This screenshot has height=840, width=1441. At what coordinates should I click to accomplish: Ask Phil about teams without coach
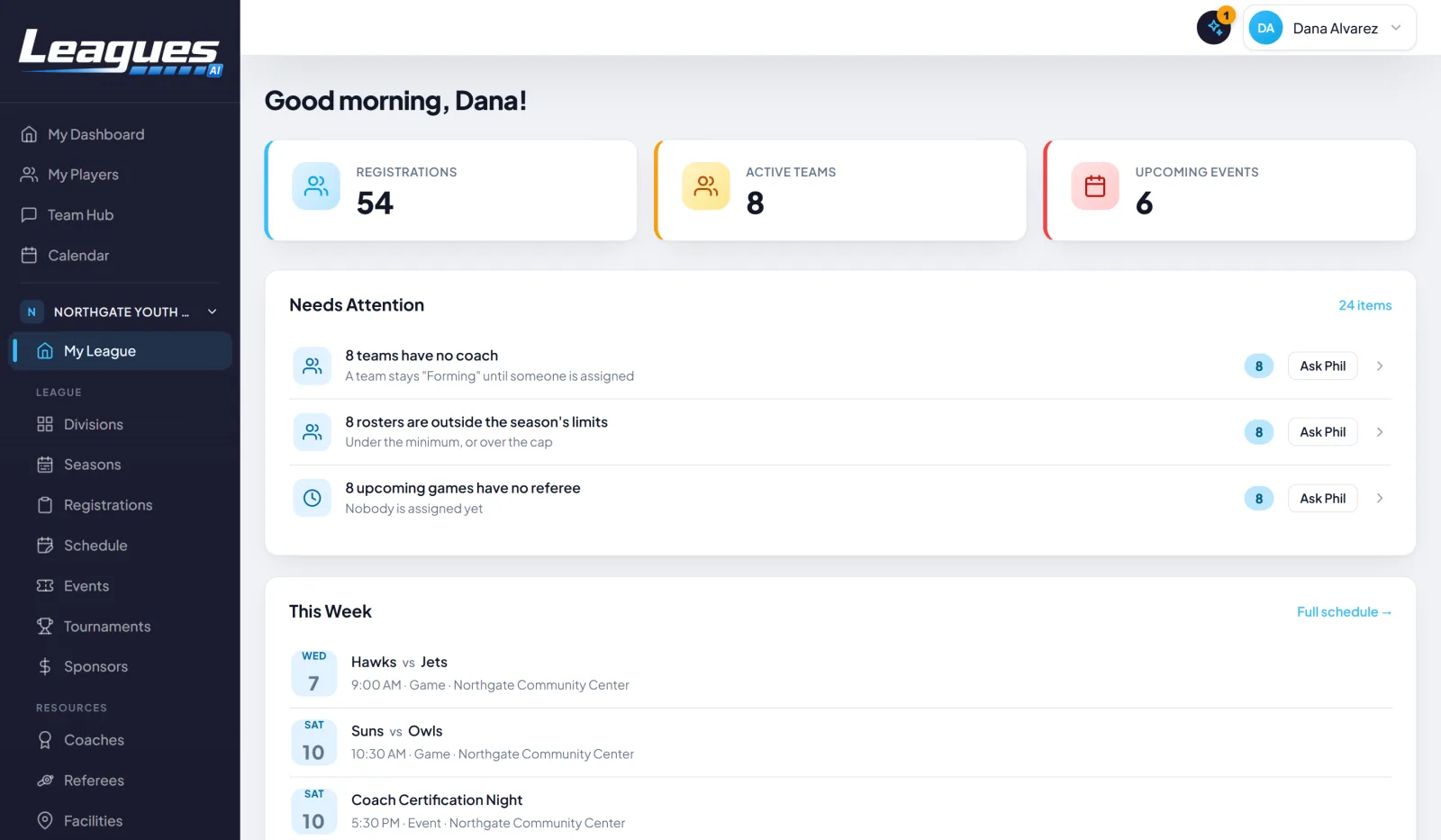[x=1322, y=366]
